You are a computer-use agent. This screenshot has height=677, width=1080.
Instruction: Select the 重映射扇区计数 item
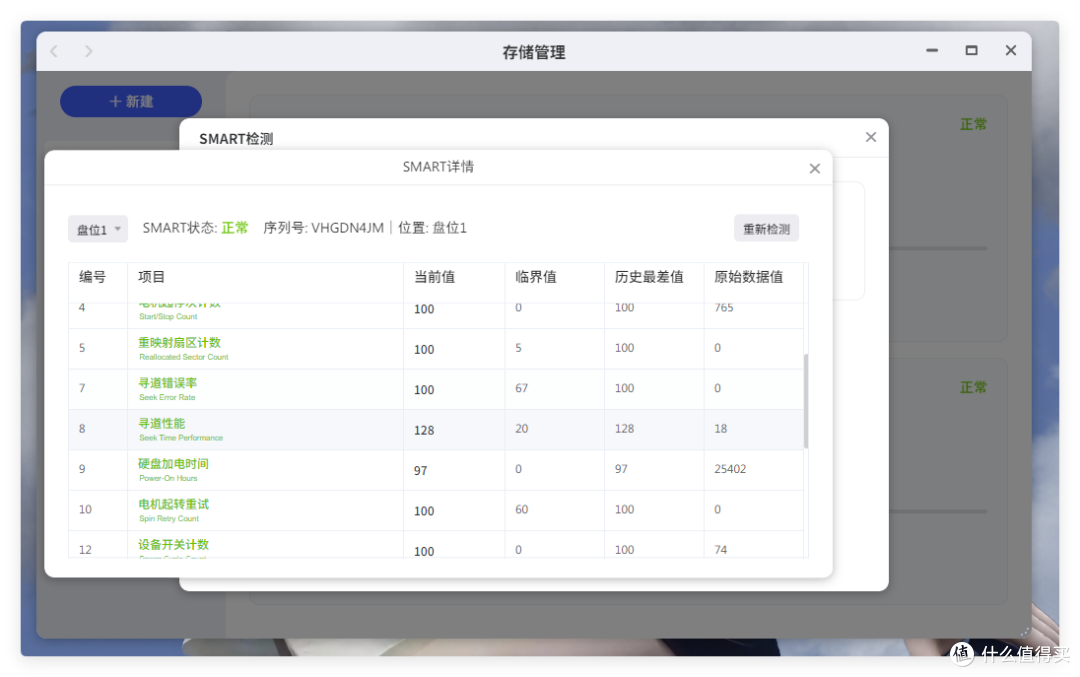[179, 342]
